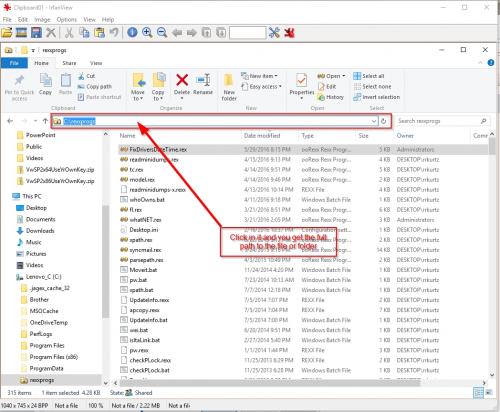The height and width of the screenshot is (412, 500).
Task: Click the IrfanView Open file icon
Action: (7, 33)
